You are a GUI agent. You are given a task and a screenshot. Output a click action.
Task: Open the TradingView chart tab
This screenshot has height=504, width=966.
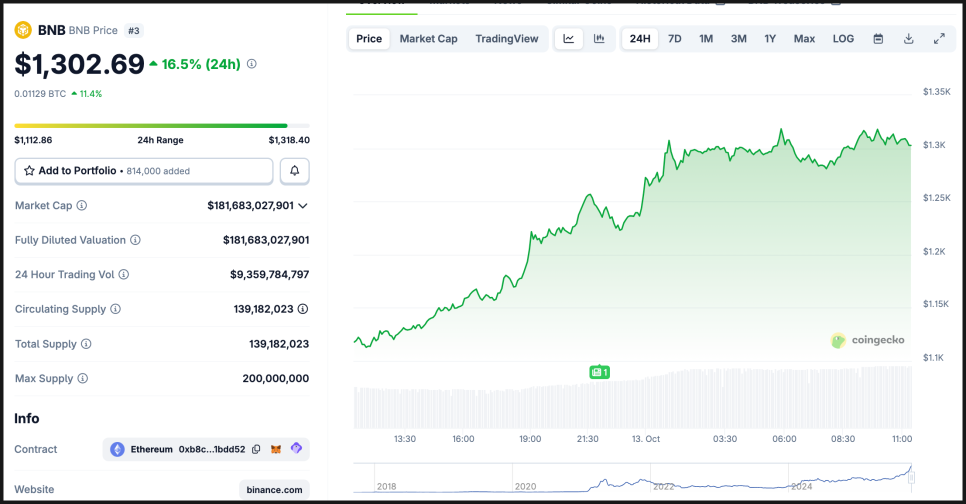click(506, 39)
